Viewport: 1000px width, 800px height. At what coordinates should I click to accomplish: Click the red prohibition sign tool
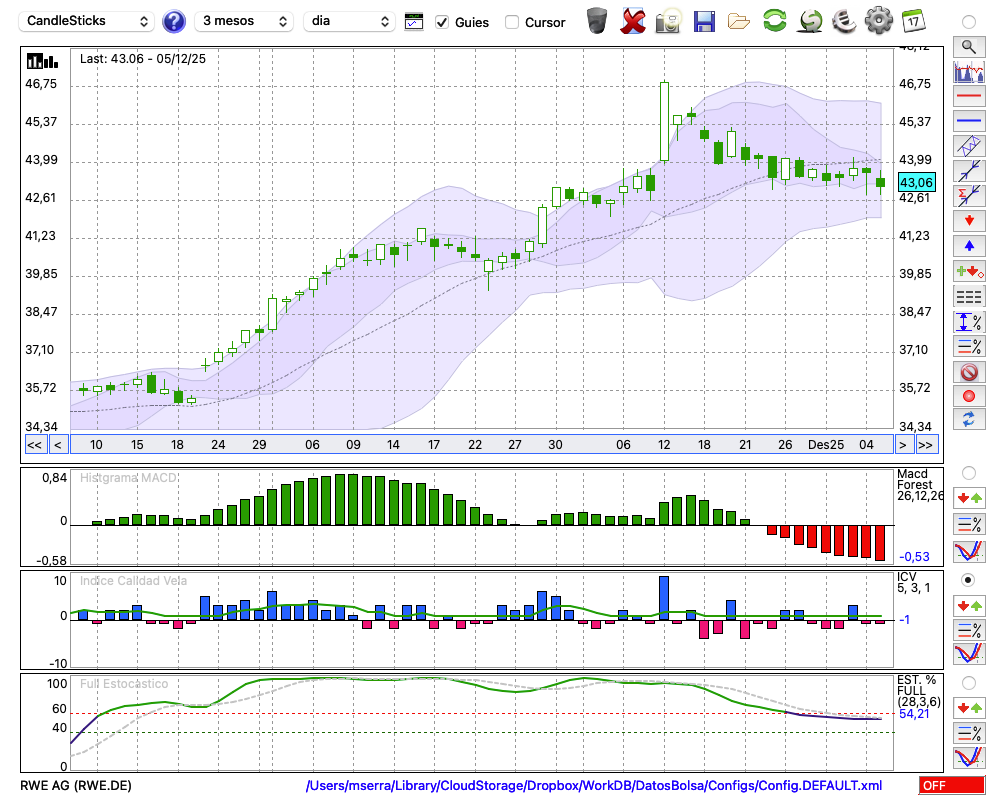968,372
